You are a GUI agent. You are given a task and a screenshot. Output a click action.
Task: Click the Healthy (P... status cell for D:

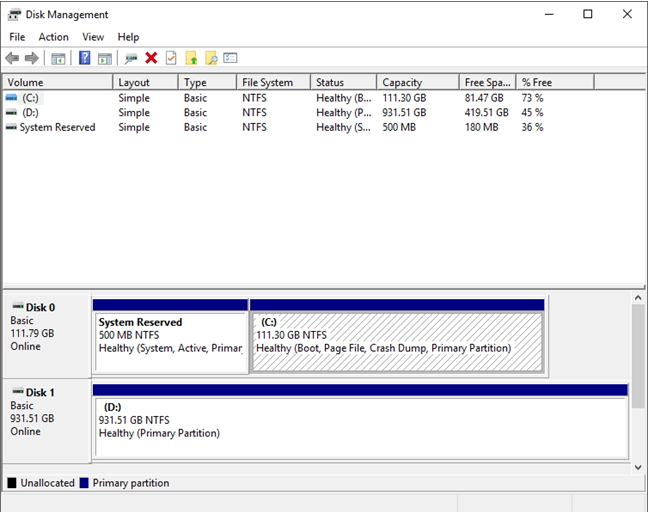pos(344,112)
